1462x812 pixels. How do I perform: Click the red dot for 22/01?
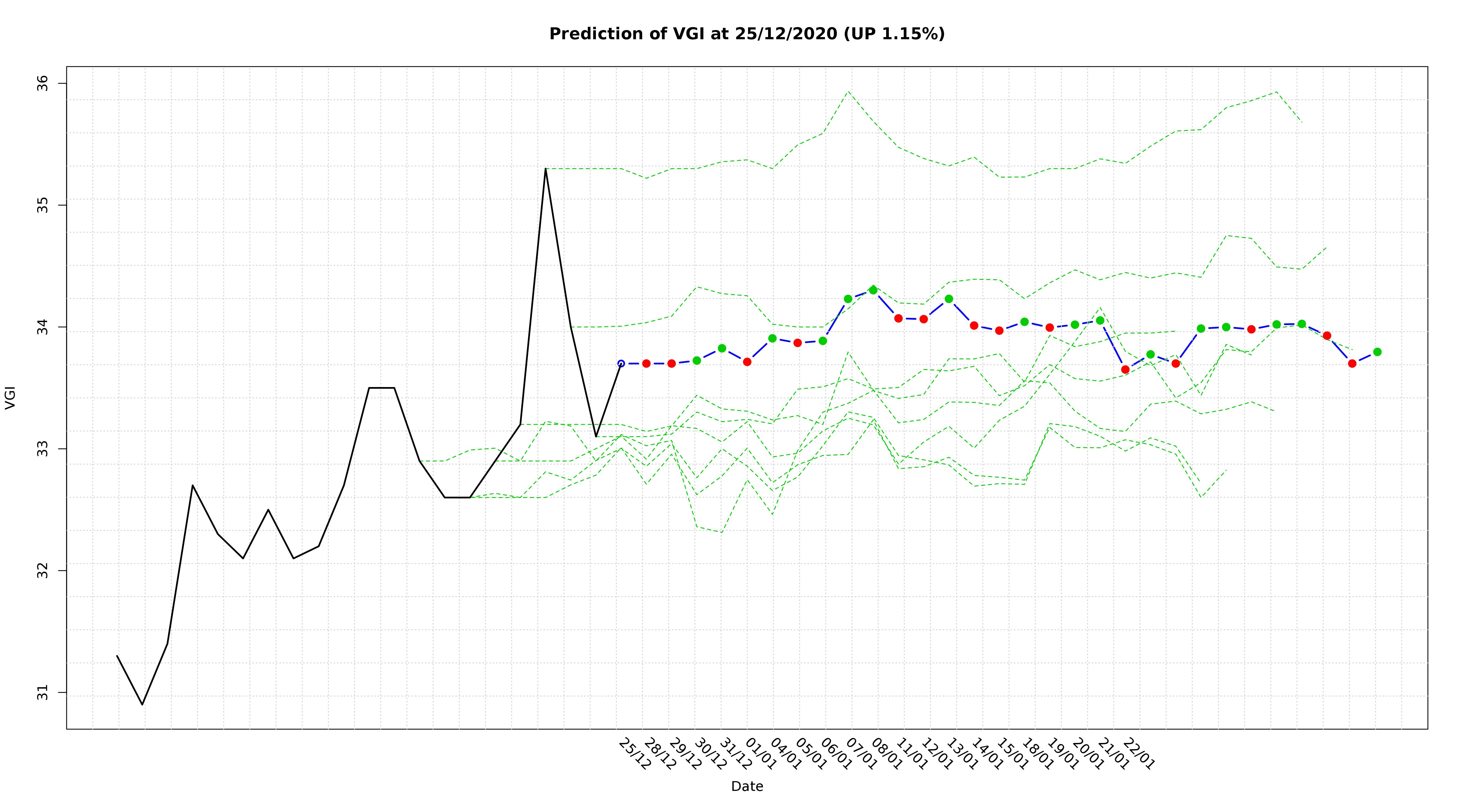point(1125,369)
